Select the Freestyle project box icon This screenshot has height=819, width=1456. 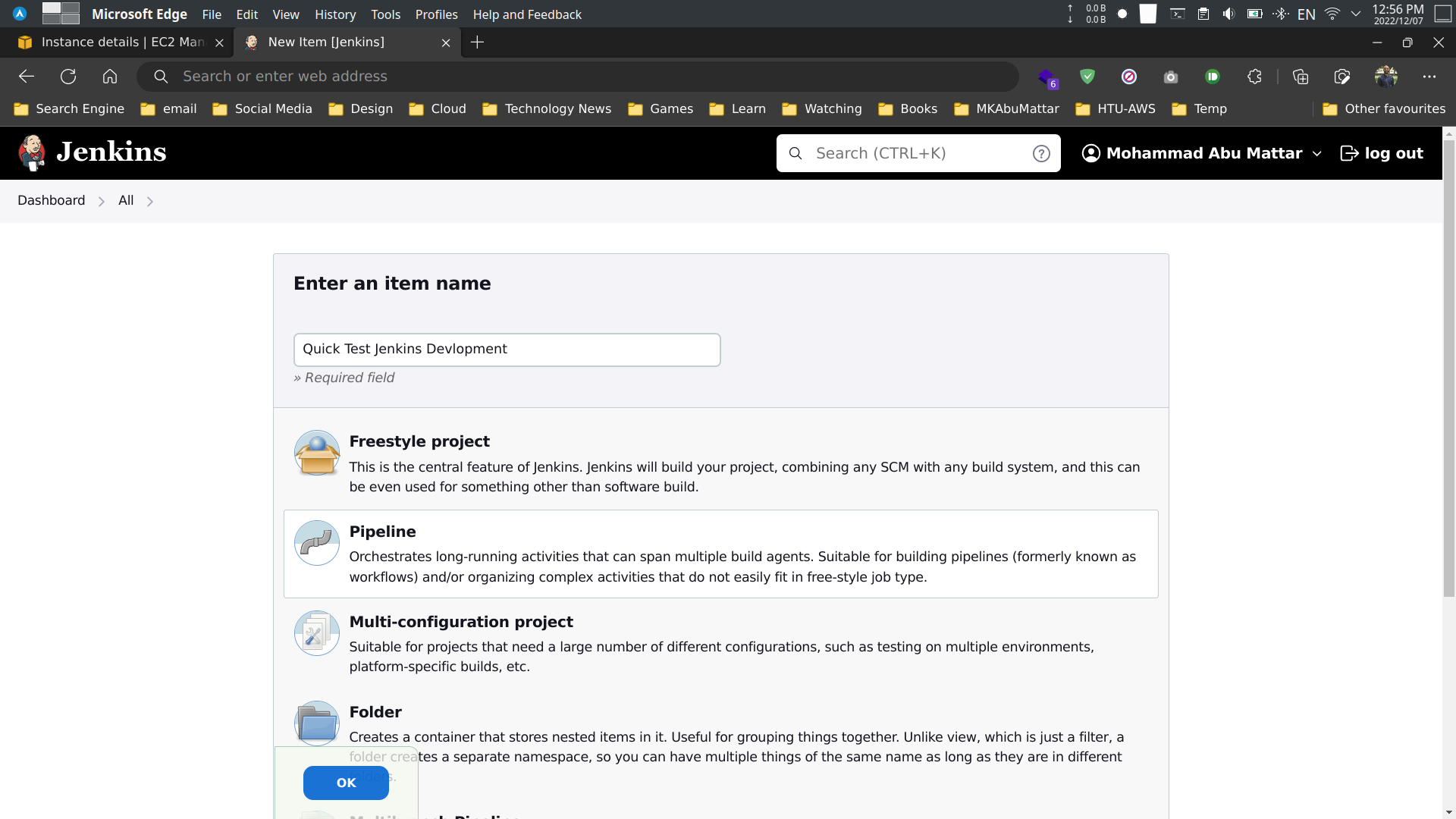[317, 453]
